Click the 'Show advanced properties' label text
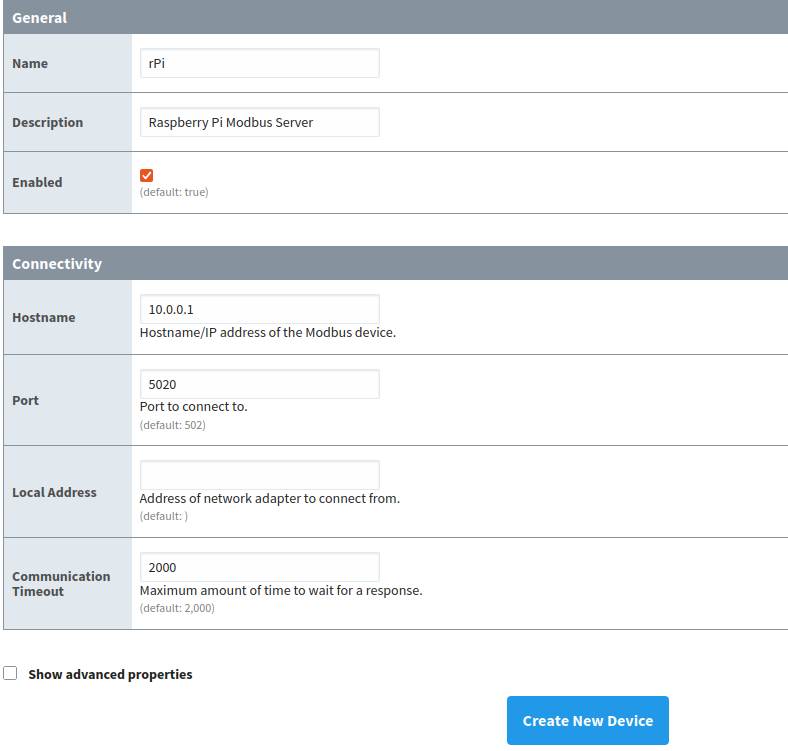 tap(110, 675)
